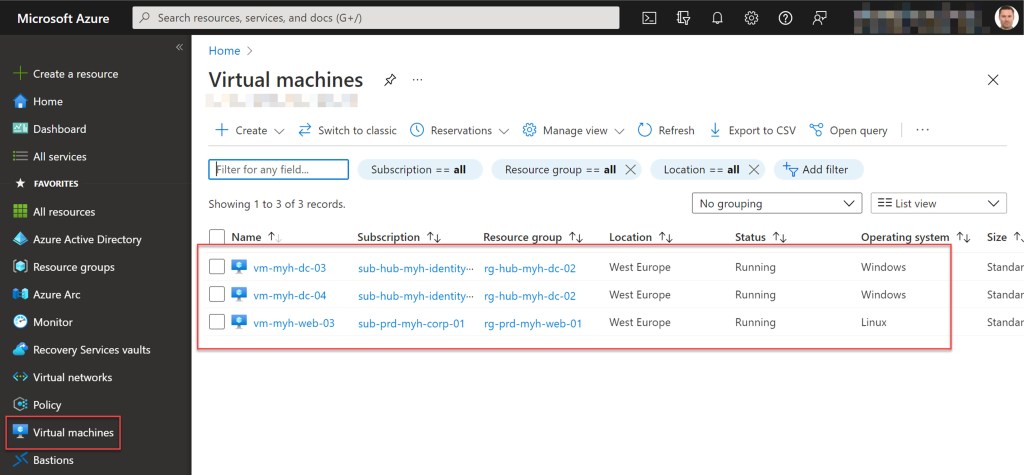Tick the vm-myh-dc-04 row checkbox
This screenshot has width=1024, height=475.
pos(217,295)
